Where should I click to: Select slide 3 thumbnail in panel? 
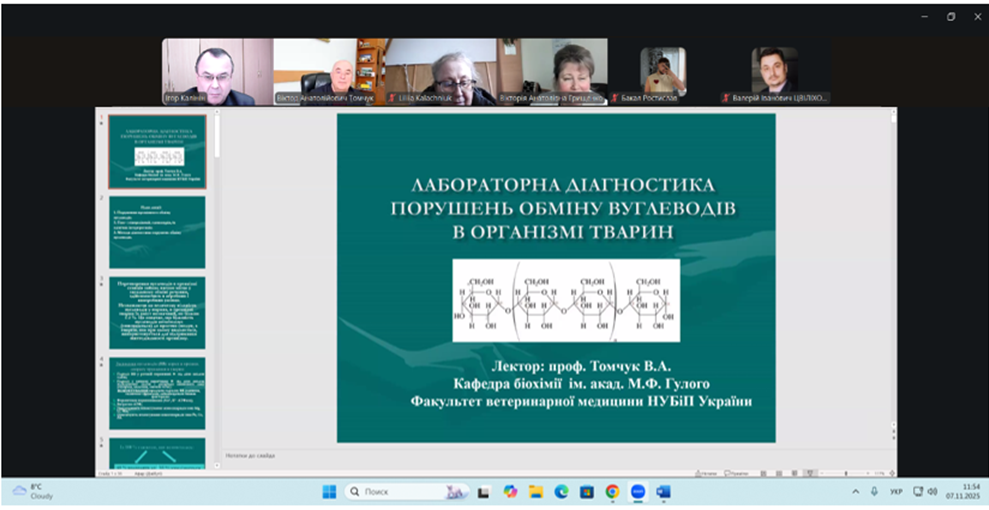157,313
